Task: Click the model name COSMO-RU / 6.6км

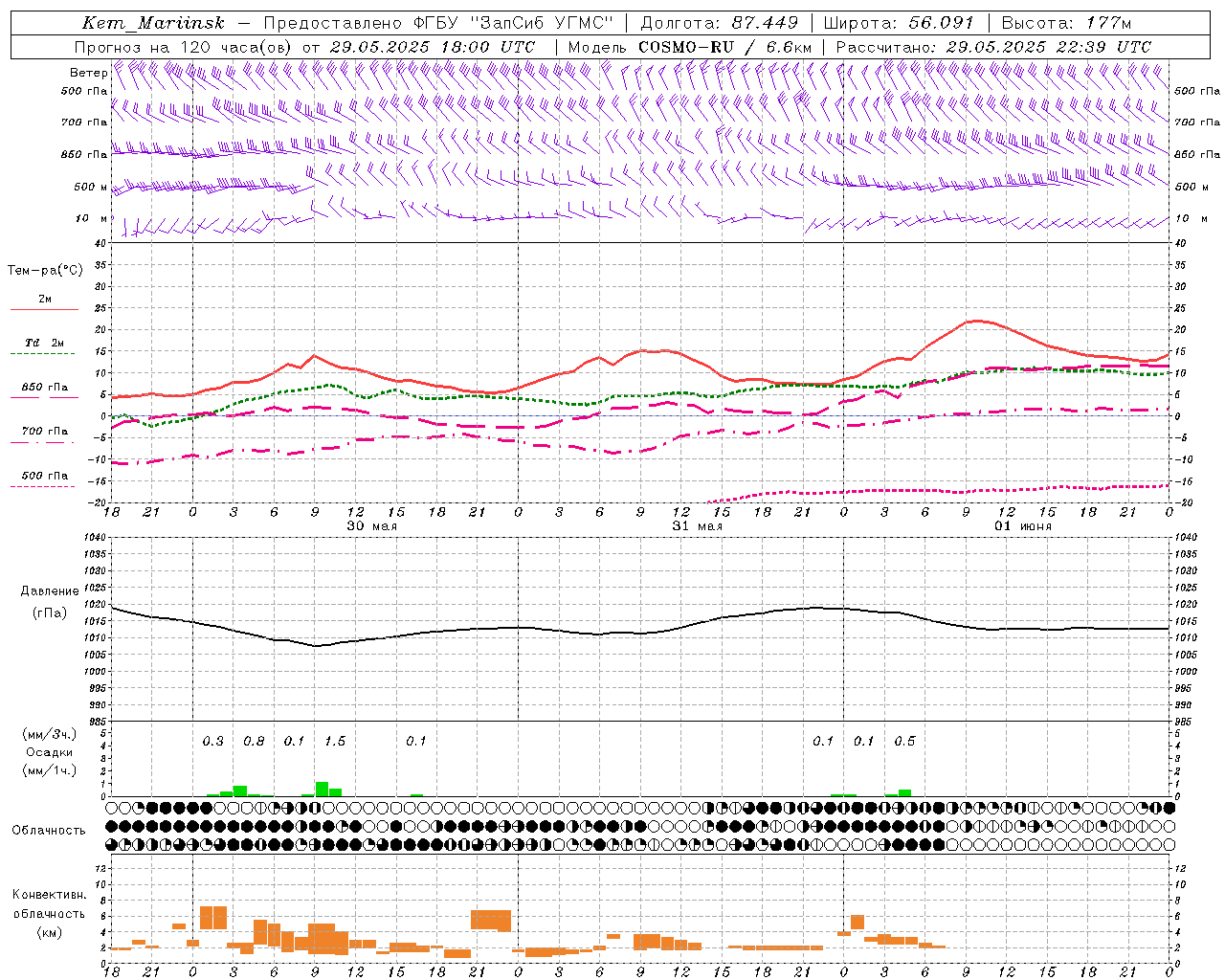Action: [x=724, y=47]
